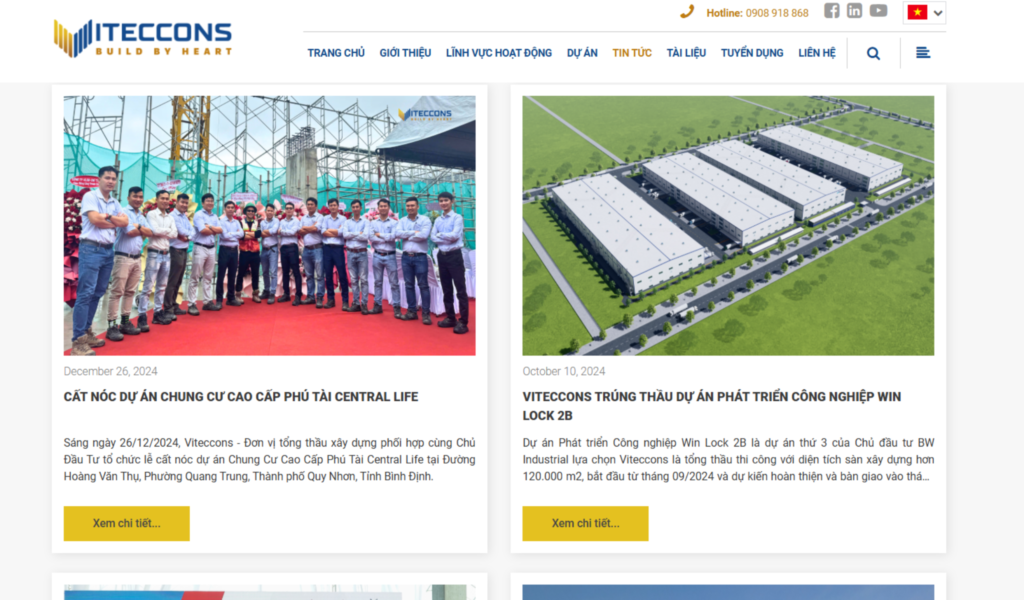Open the LinkedIn social icon

point(854,10)
